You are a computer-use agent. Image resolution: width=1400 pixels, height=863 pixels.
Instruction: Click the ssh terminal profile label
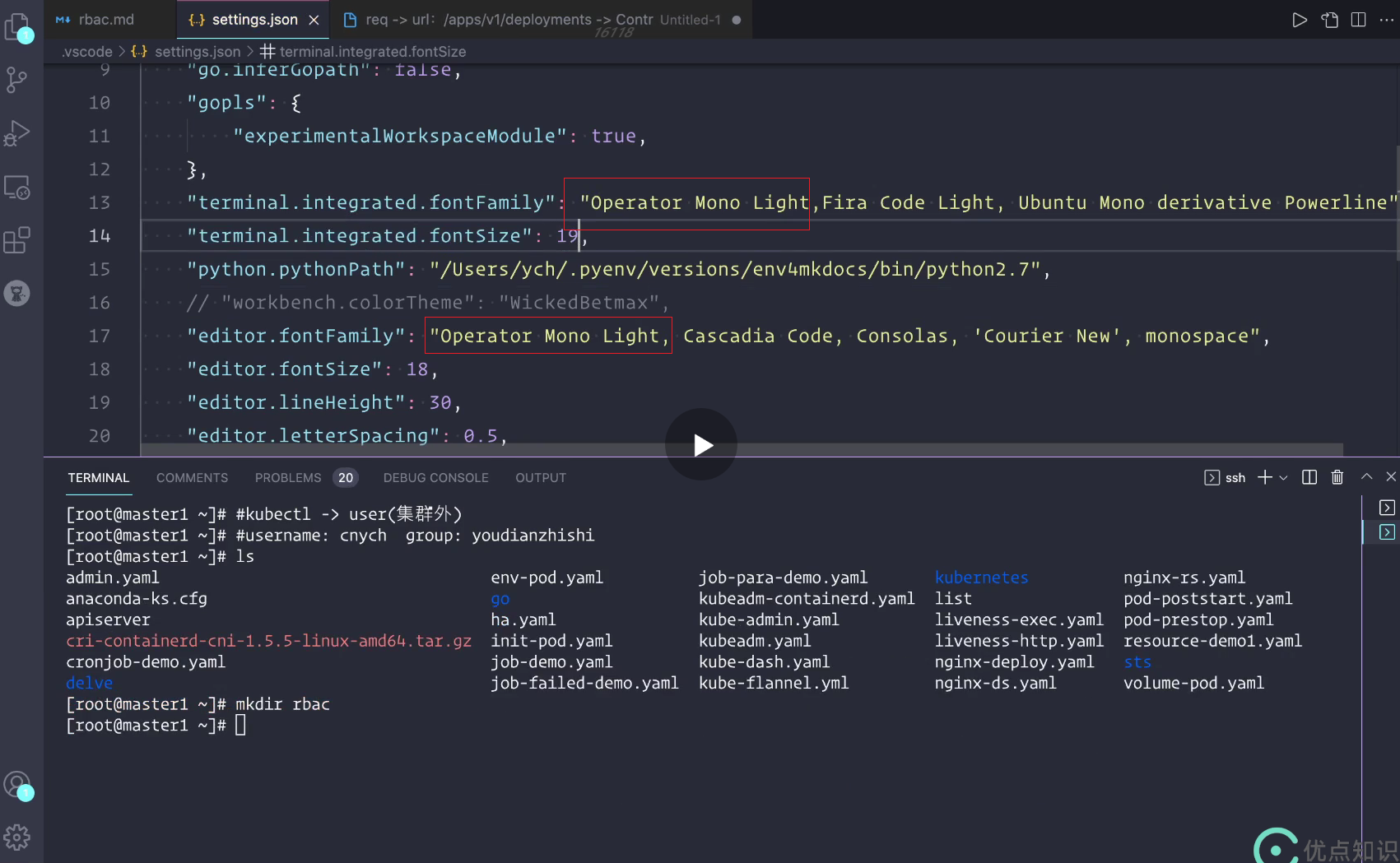(1235, 478)
